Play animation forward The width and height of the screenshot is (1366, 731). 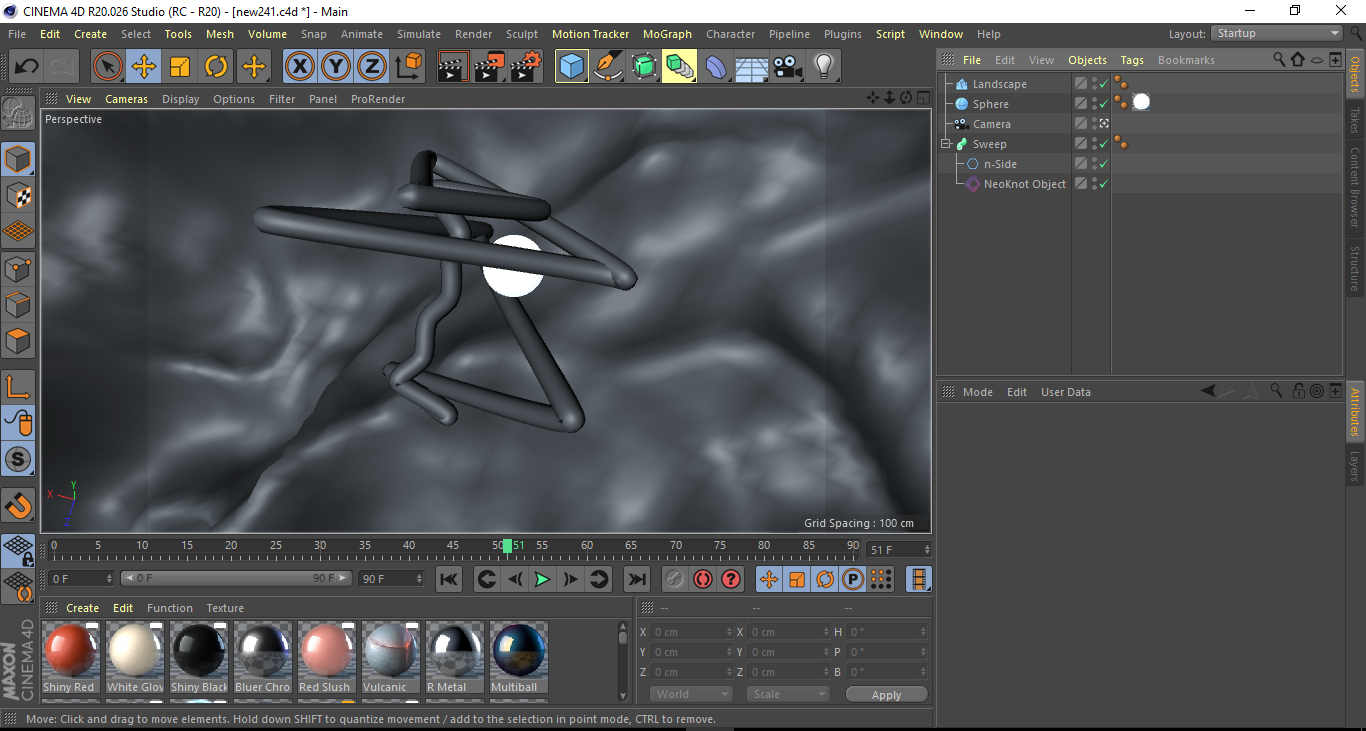pyautogui.click(x=542, y=579)
